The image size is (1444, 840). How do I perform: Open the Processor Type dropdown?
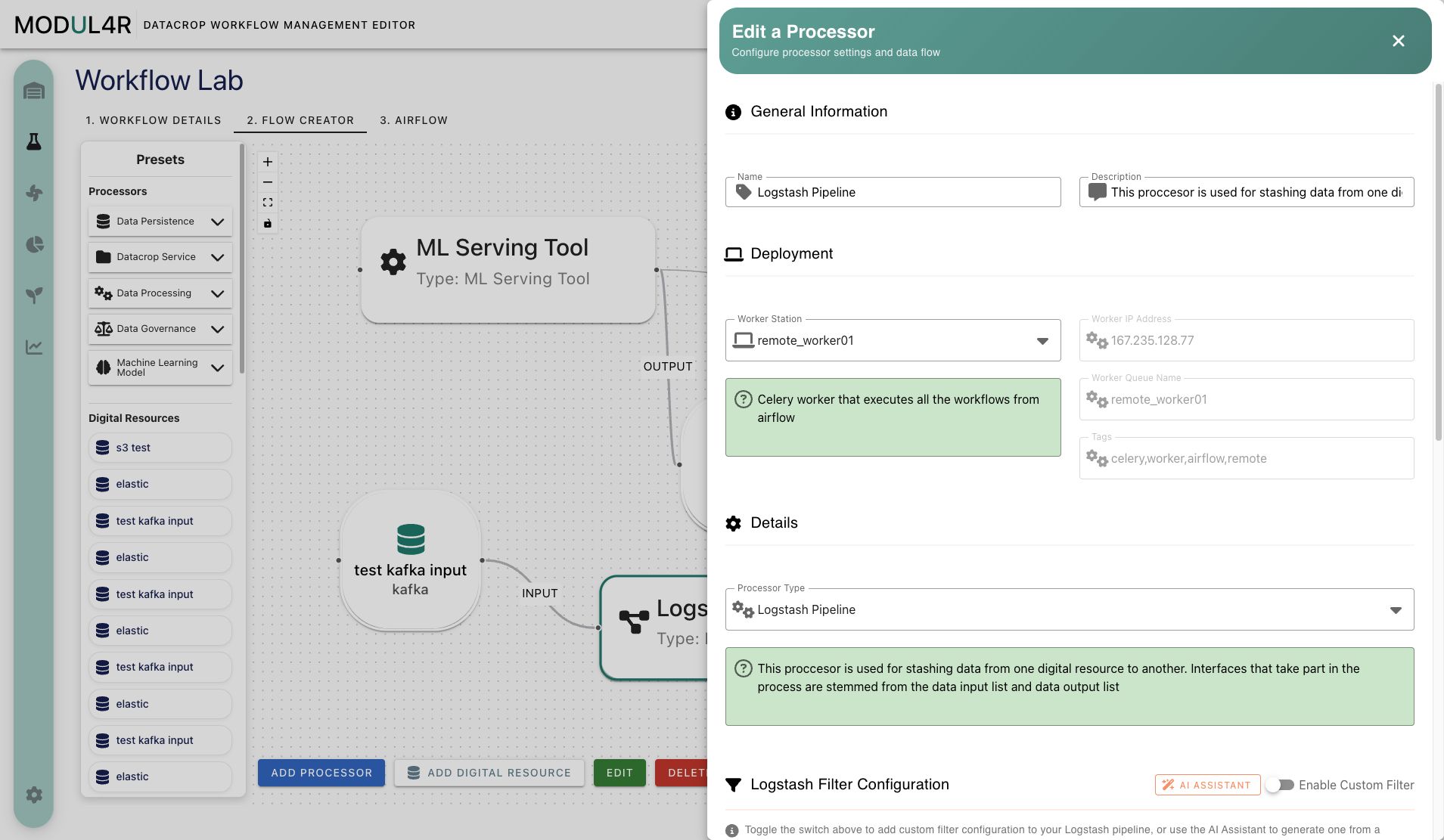tap(1070, 609)
